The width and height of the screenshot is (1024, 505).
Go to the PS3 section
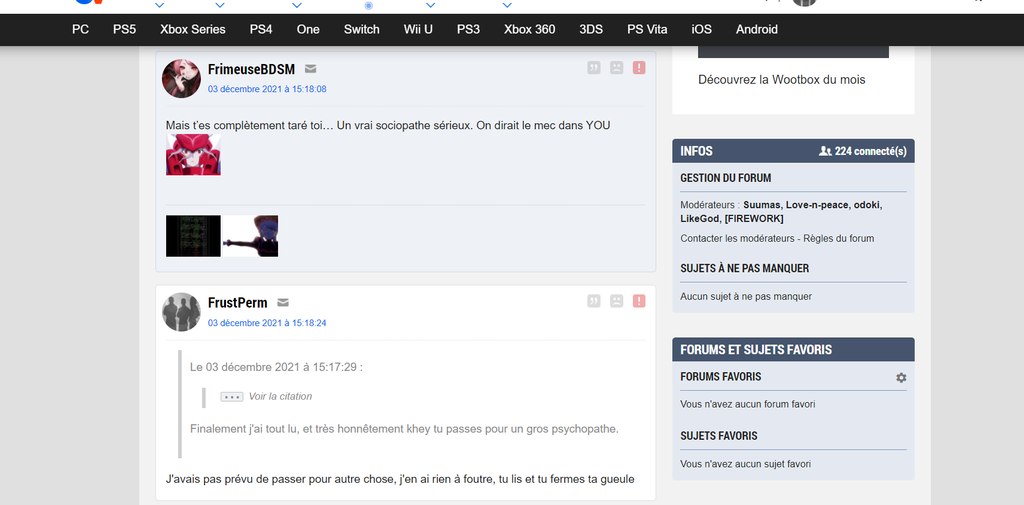click(x=468, y=29)
